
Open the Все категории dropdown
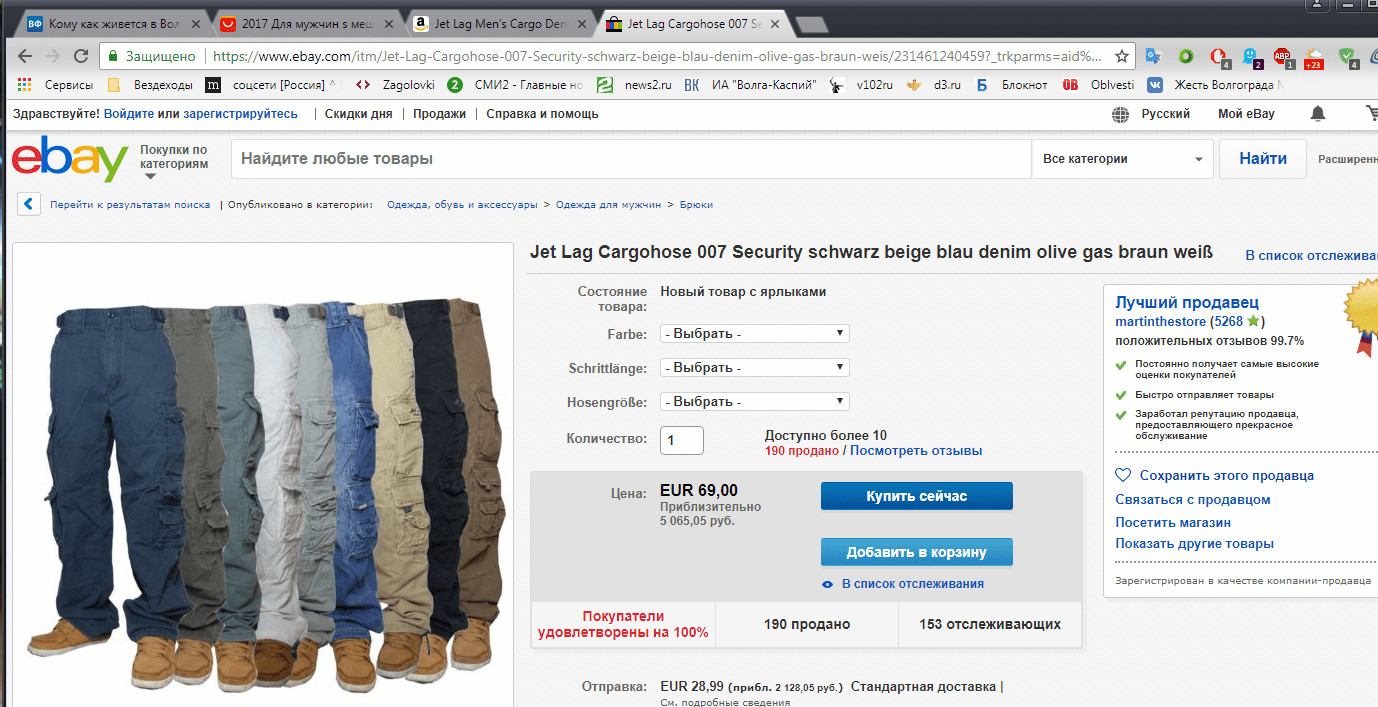tap(1122, 159)
